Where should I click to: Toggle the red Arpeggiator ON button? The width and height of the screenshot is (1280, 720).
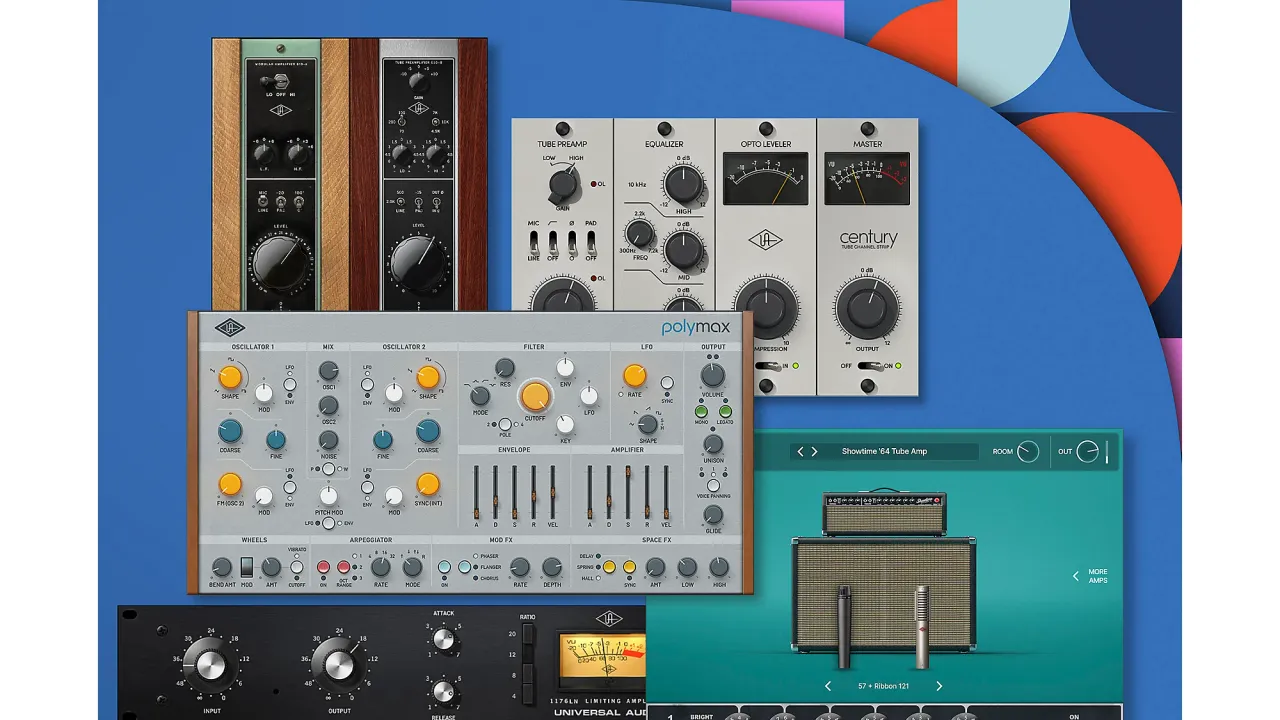(x=323, y=567)
